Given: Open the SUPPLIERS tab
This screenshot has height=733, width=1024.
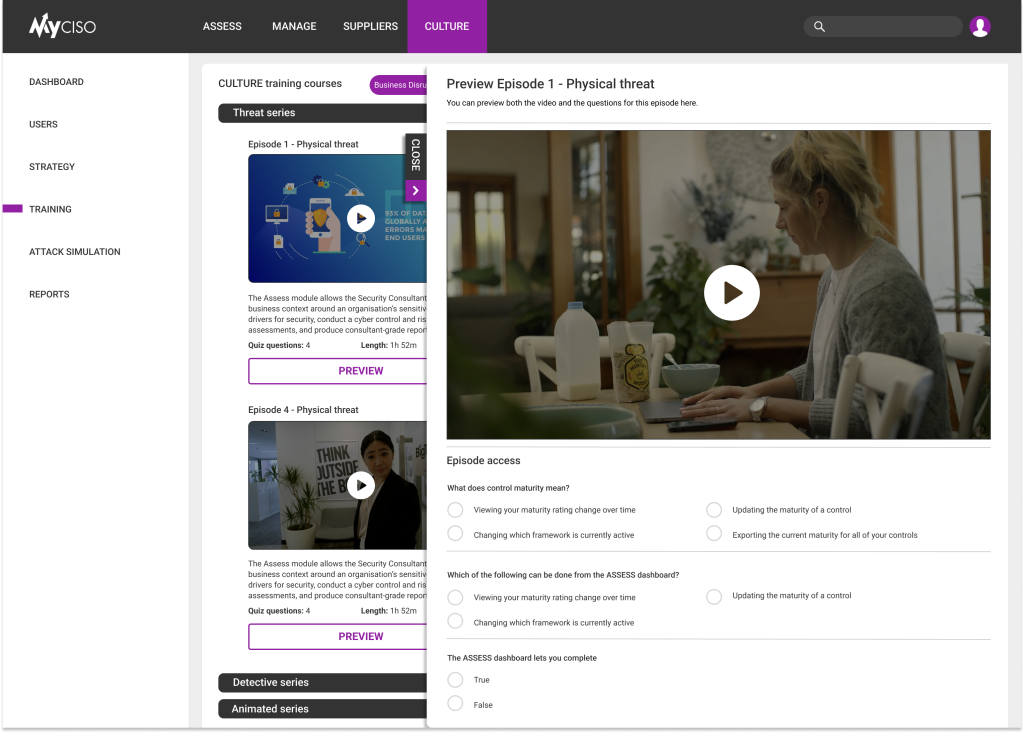Looking at the screenshot, I should [370, 26].
